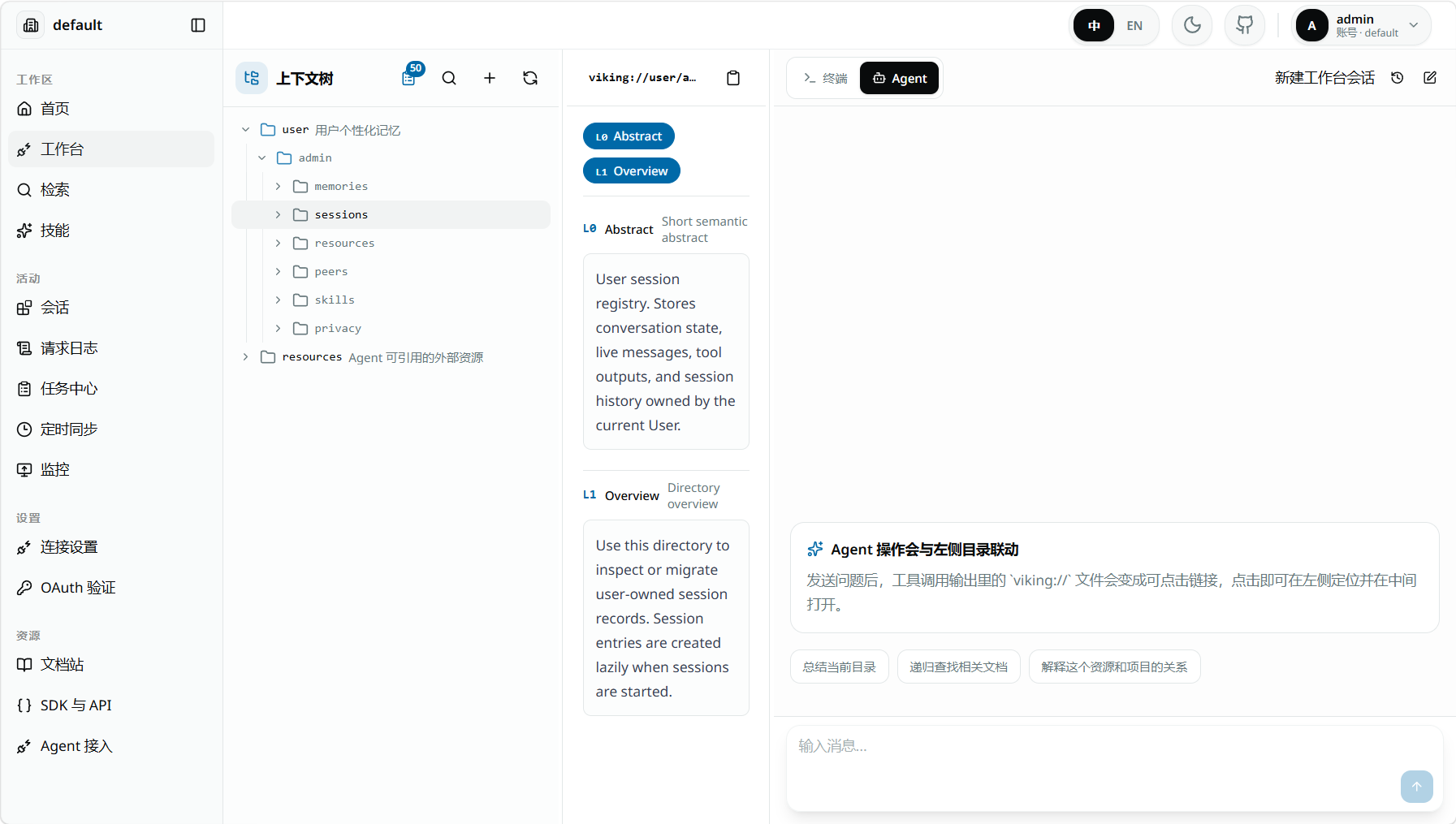
Task: Open 连接设置 connection settings
Action: [x=111, y=547]
